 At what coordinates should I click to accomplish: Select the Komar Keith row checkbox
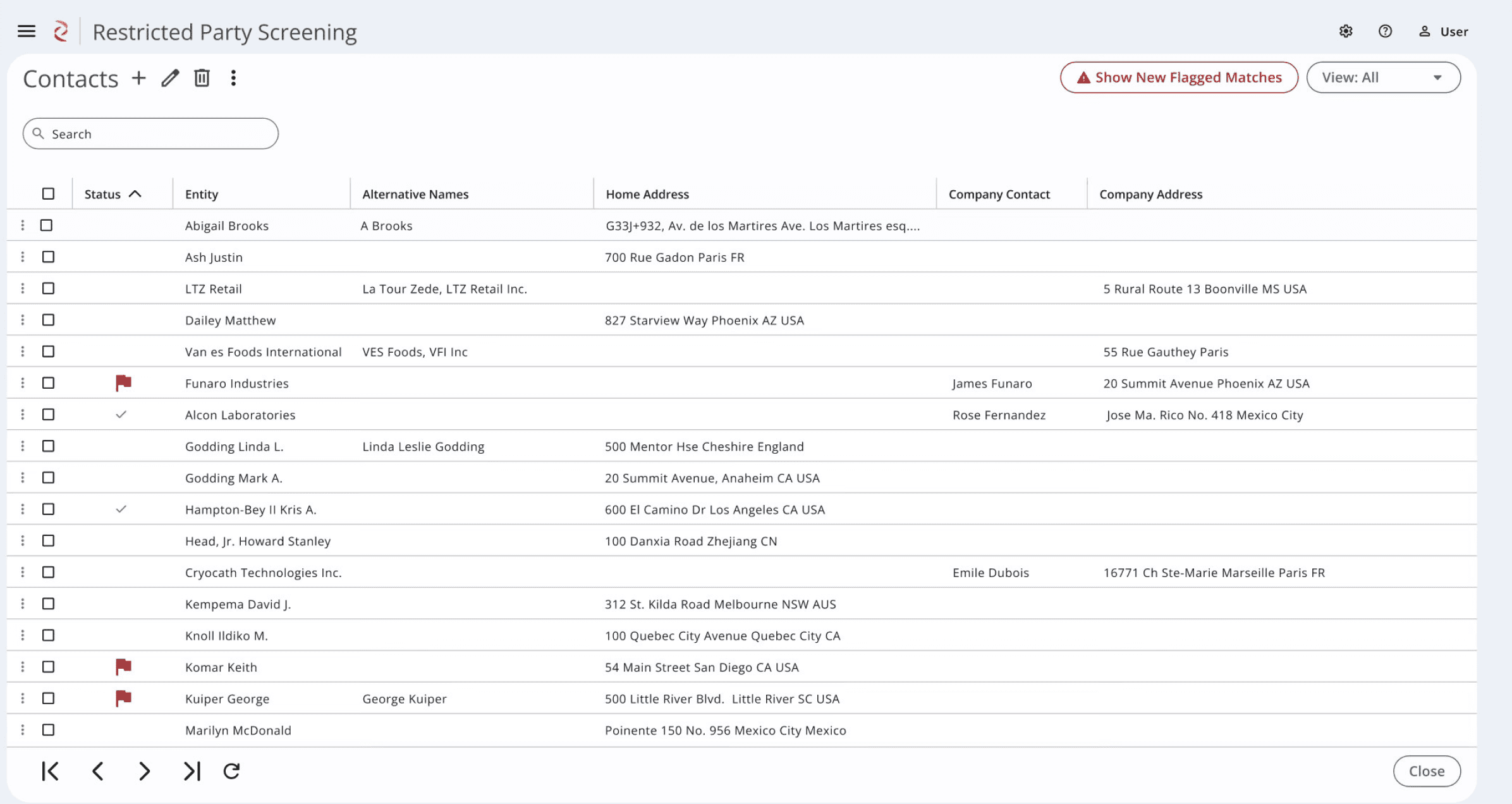tap(48, 666)
